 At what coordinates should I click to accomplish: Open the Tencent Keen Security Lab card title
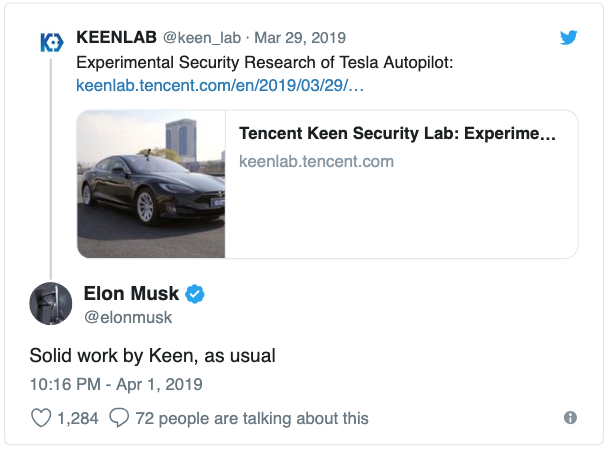coord(397,134)
